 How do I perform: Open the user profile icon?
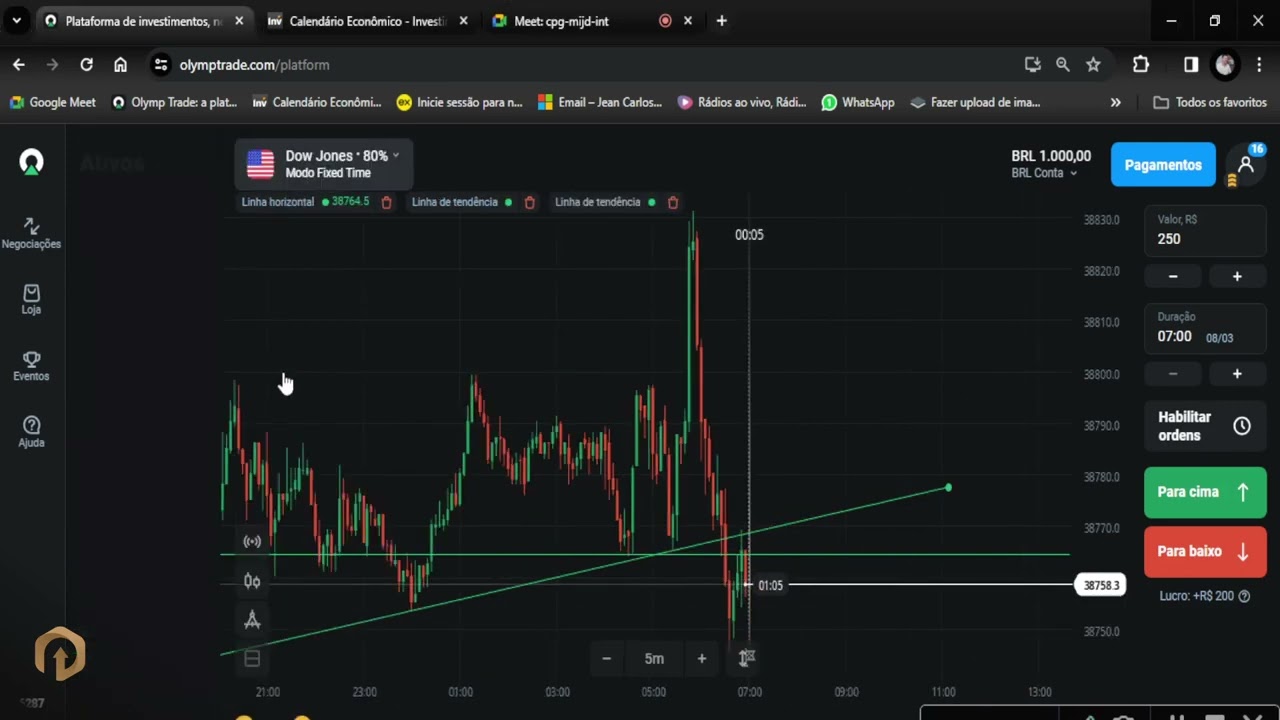pyautogui.click(x=1246, y=165)
